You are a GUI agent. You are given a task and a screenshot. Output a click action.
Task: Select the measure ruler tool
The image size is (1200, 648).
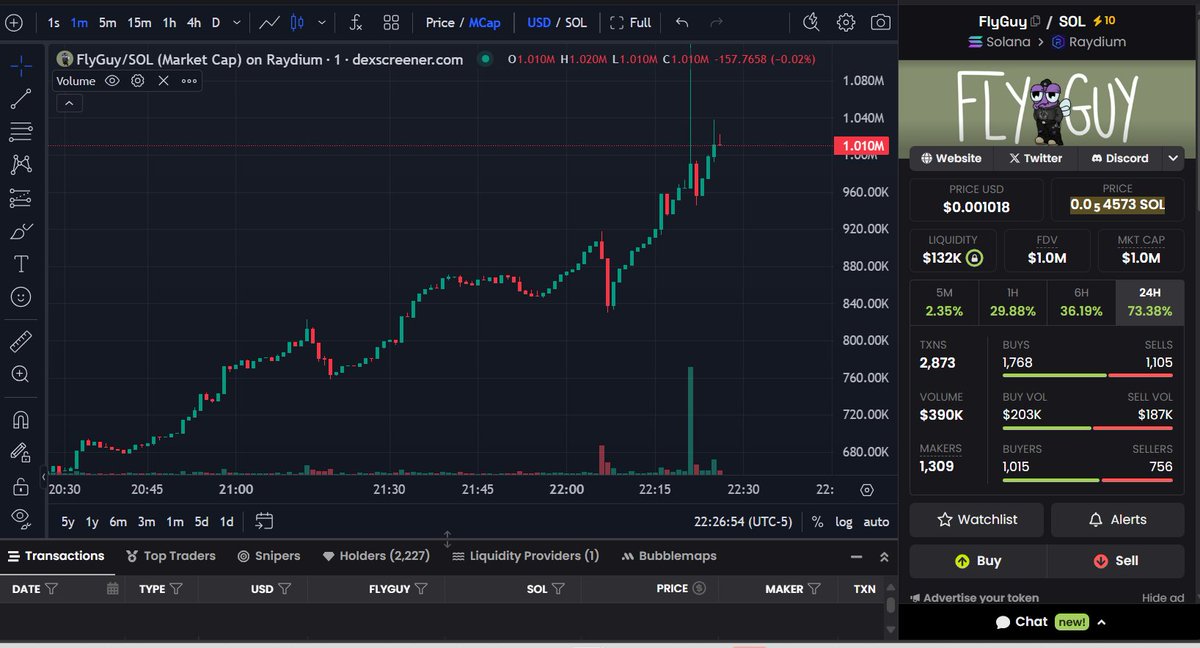(x=21, y=341)
